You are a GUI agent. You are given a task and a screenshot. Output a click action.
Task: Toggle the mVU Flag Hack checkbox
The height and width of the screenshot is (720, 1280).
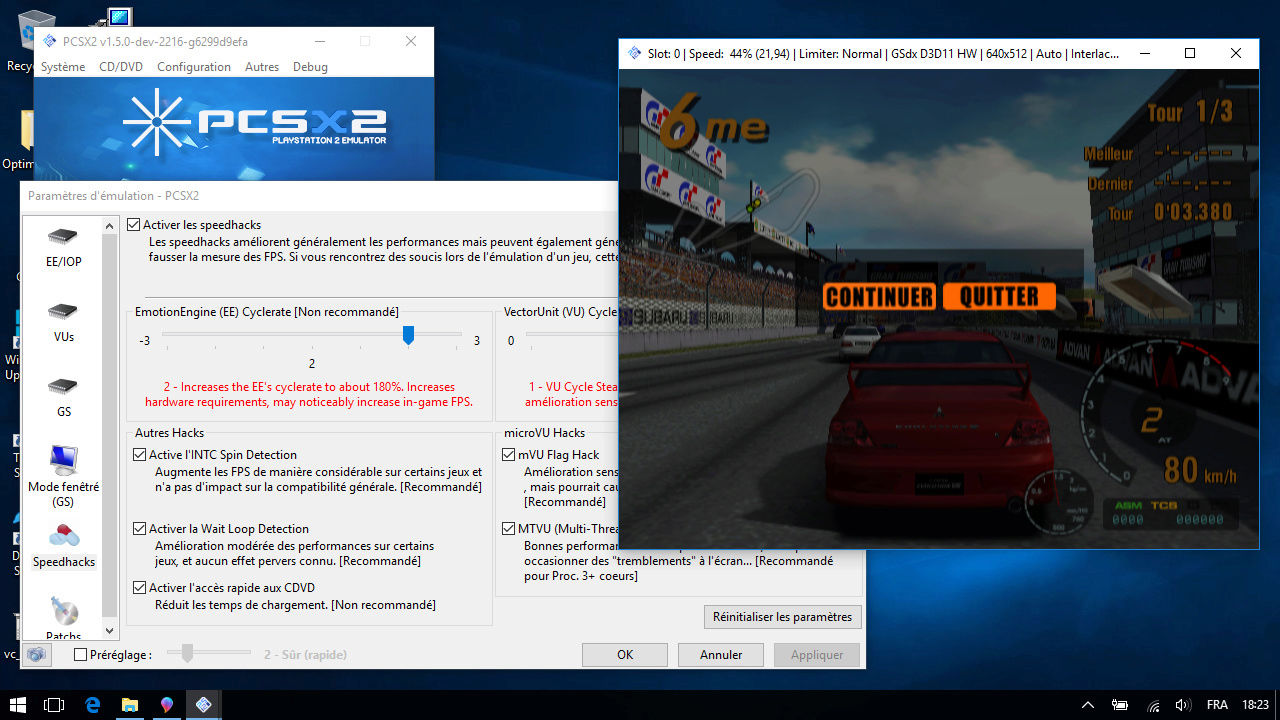click(509, 455)
